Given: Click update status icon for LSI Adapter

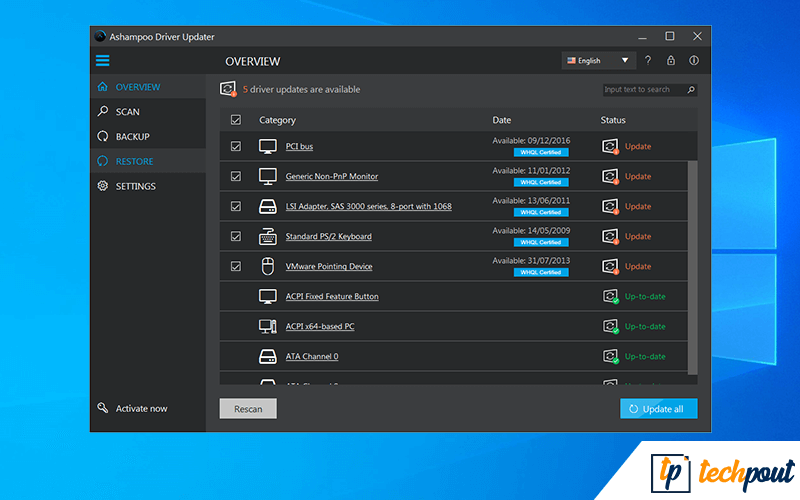Looking at the screenshot, I should click(x=610, y=207).
